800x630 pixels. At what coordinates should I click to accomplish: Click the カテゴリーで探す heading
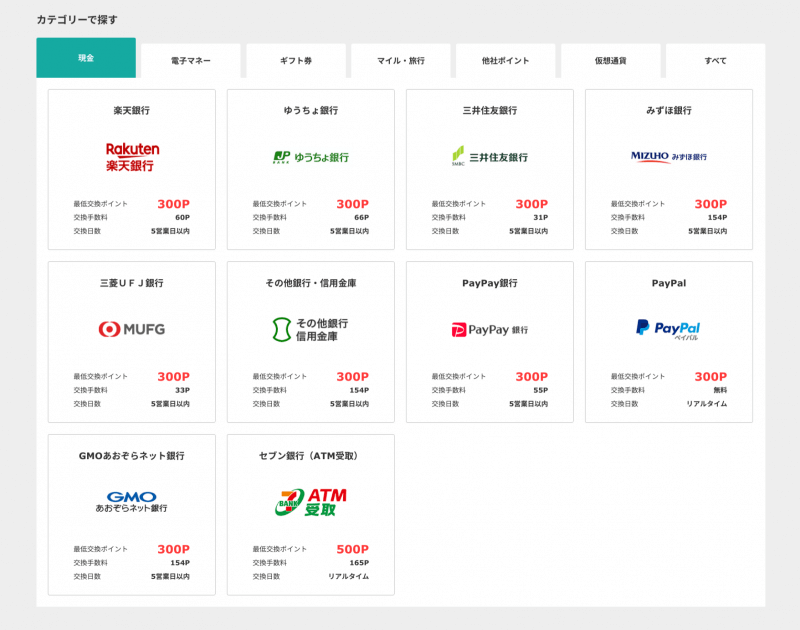[77, 20]
